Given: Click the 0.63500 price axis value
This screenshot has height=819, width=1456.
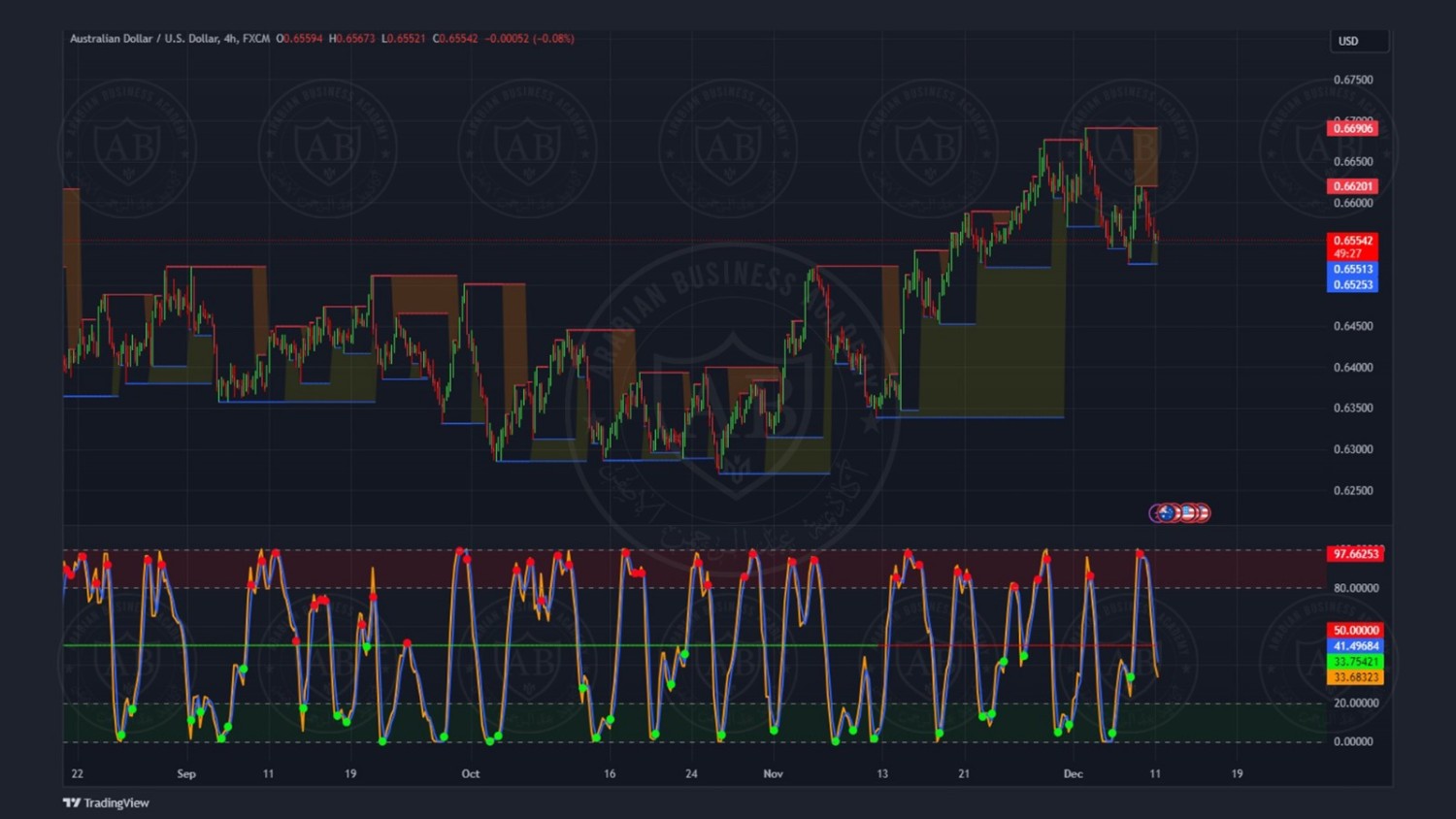Looking at the screenshot, I should 1353,409.
